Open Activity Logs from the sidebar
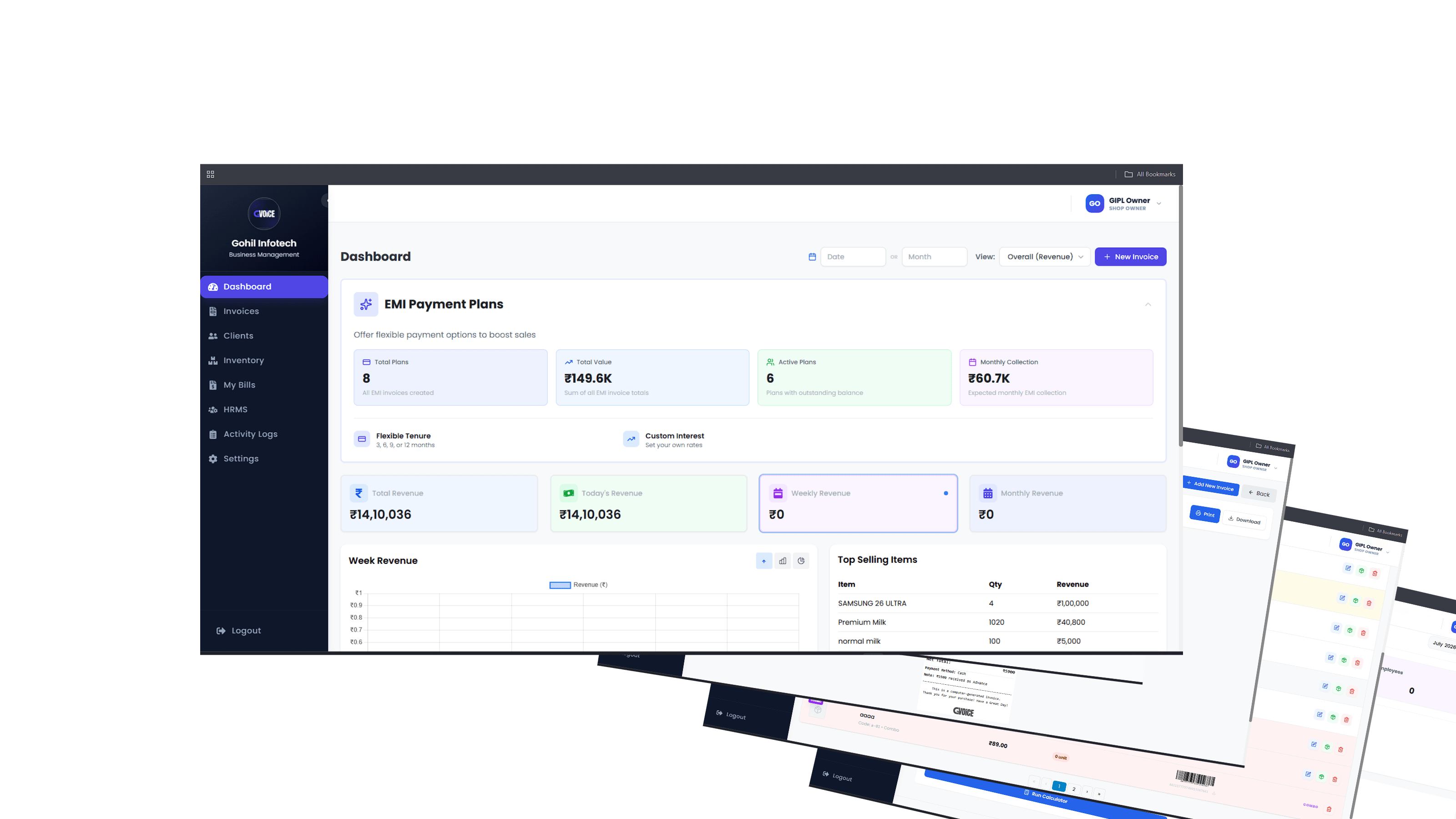This screenshot has width=1456, height=819. click(264, 434)
